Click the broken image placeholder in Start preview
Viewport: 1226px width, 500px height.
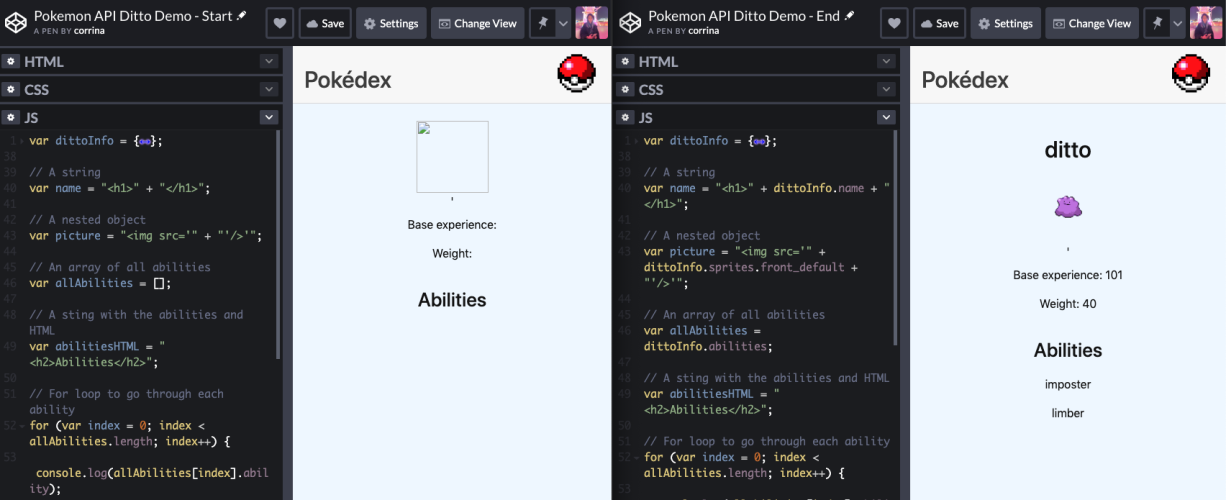[452, 157]
